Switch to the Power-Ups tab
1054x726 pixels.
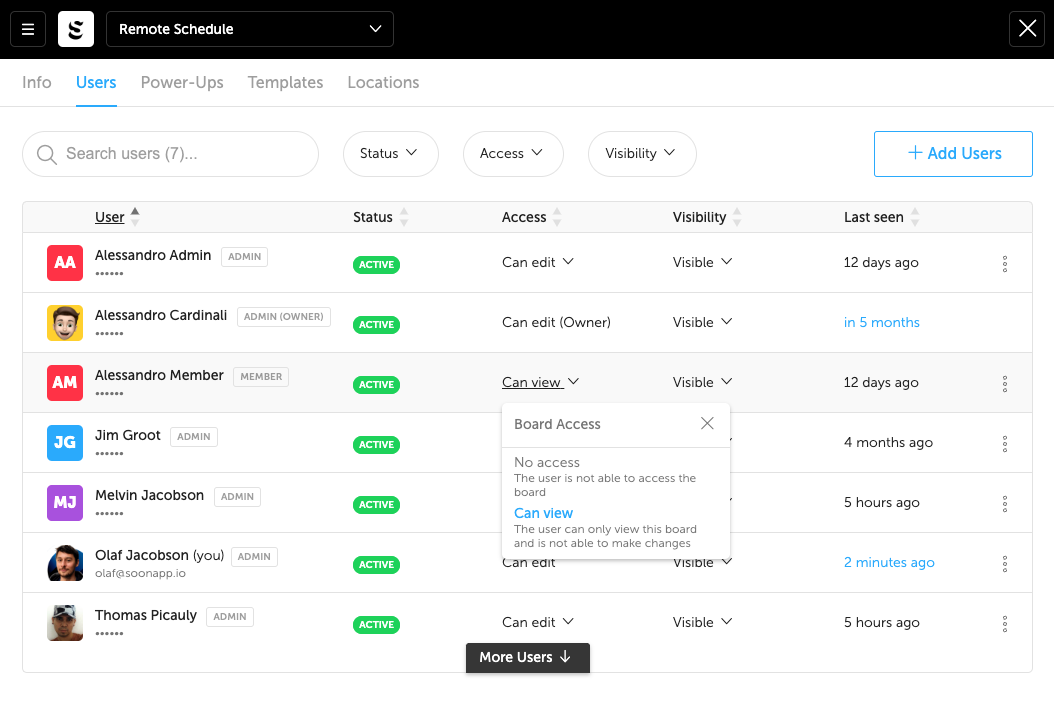(182, 82)
